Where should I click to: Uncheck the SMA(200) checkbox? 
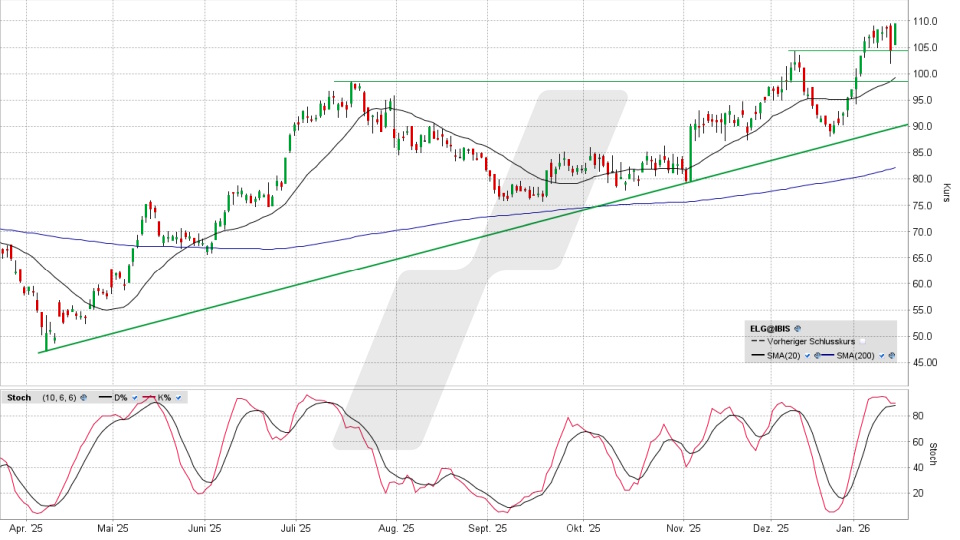[882, 356]
